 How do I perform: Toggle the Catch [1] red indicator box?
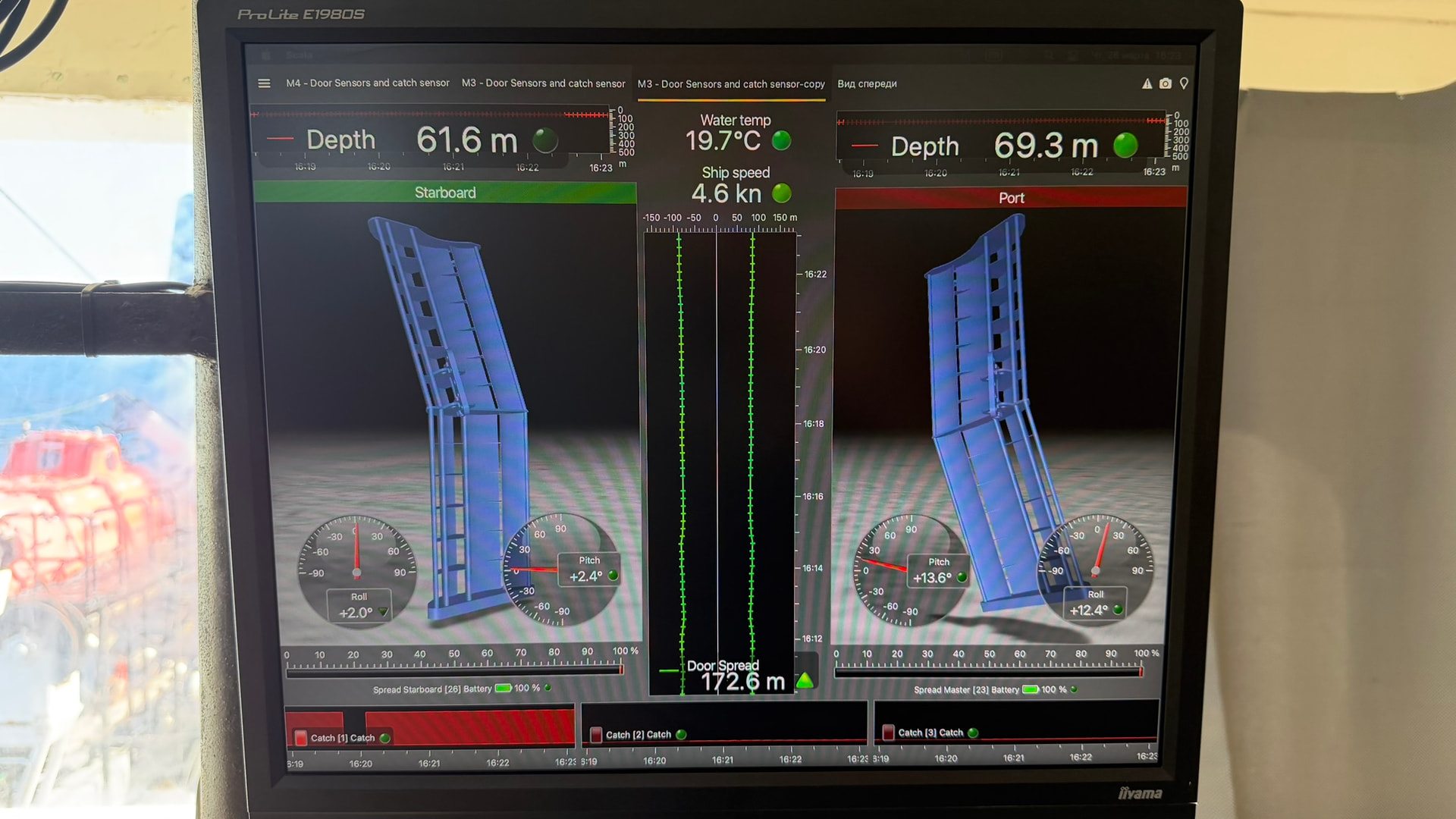[x=301, y=738]
